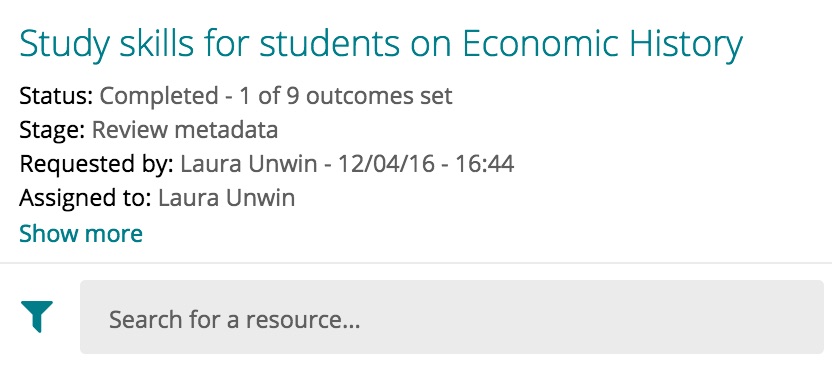Click the horizontal divider below Show more

416,262
